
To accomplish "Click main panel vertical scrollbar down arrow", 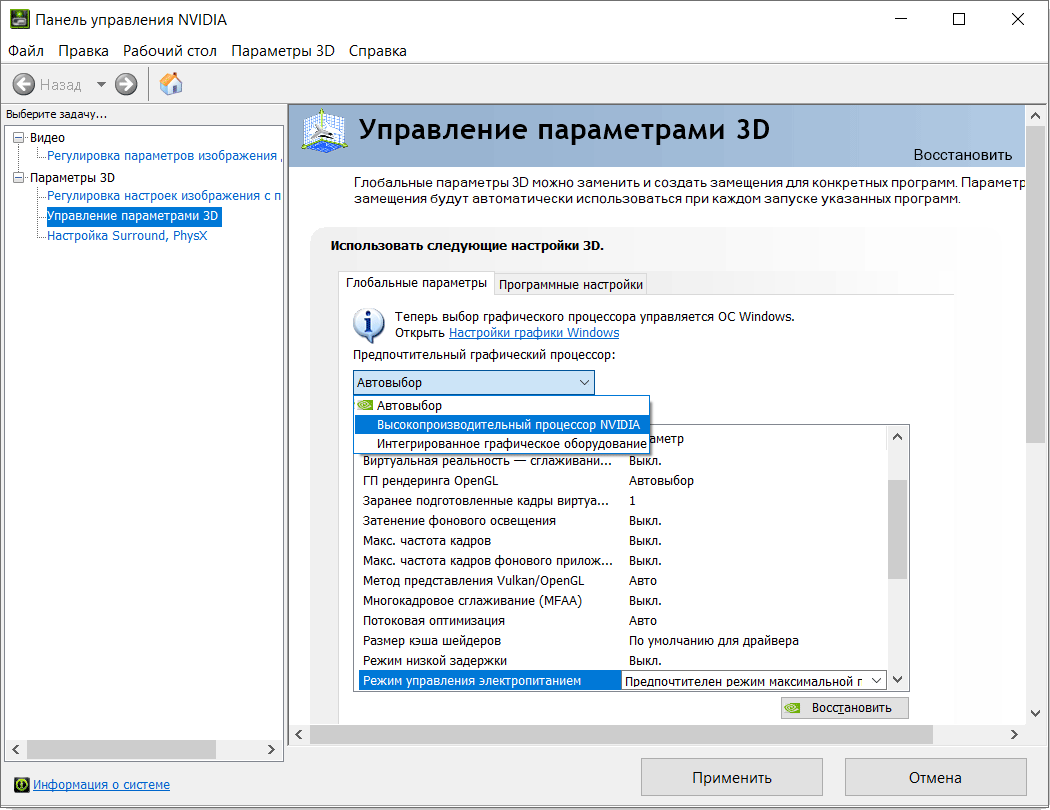I will pyautogui.click(x=1035, y=713).
